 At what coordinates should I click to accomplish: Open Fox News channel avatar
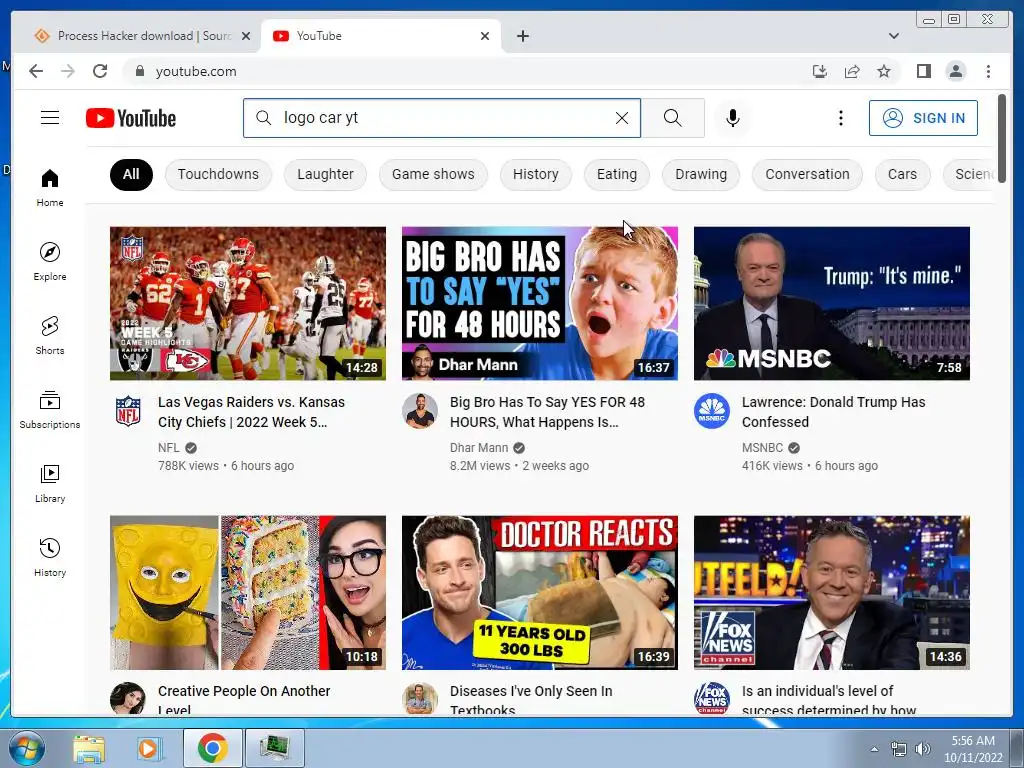[712, 699]
